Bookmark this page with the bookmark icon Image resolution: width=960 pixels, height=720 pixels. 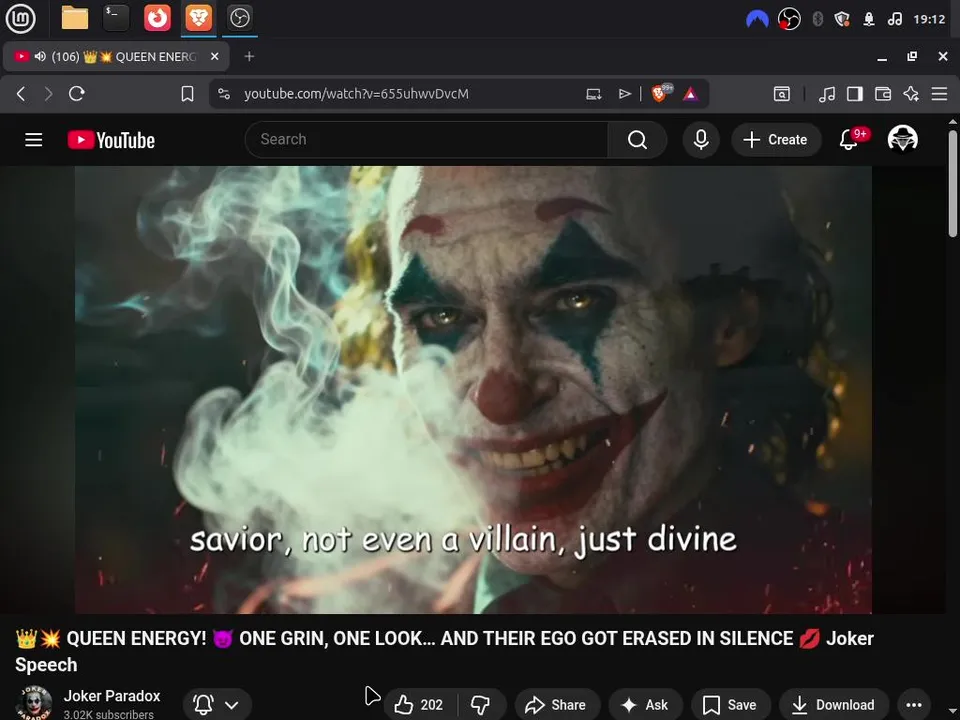coord(187,94)
